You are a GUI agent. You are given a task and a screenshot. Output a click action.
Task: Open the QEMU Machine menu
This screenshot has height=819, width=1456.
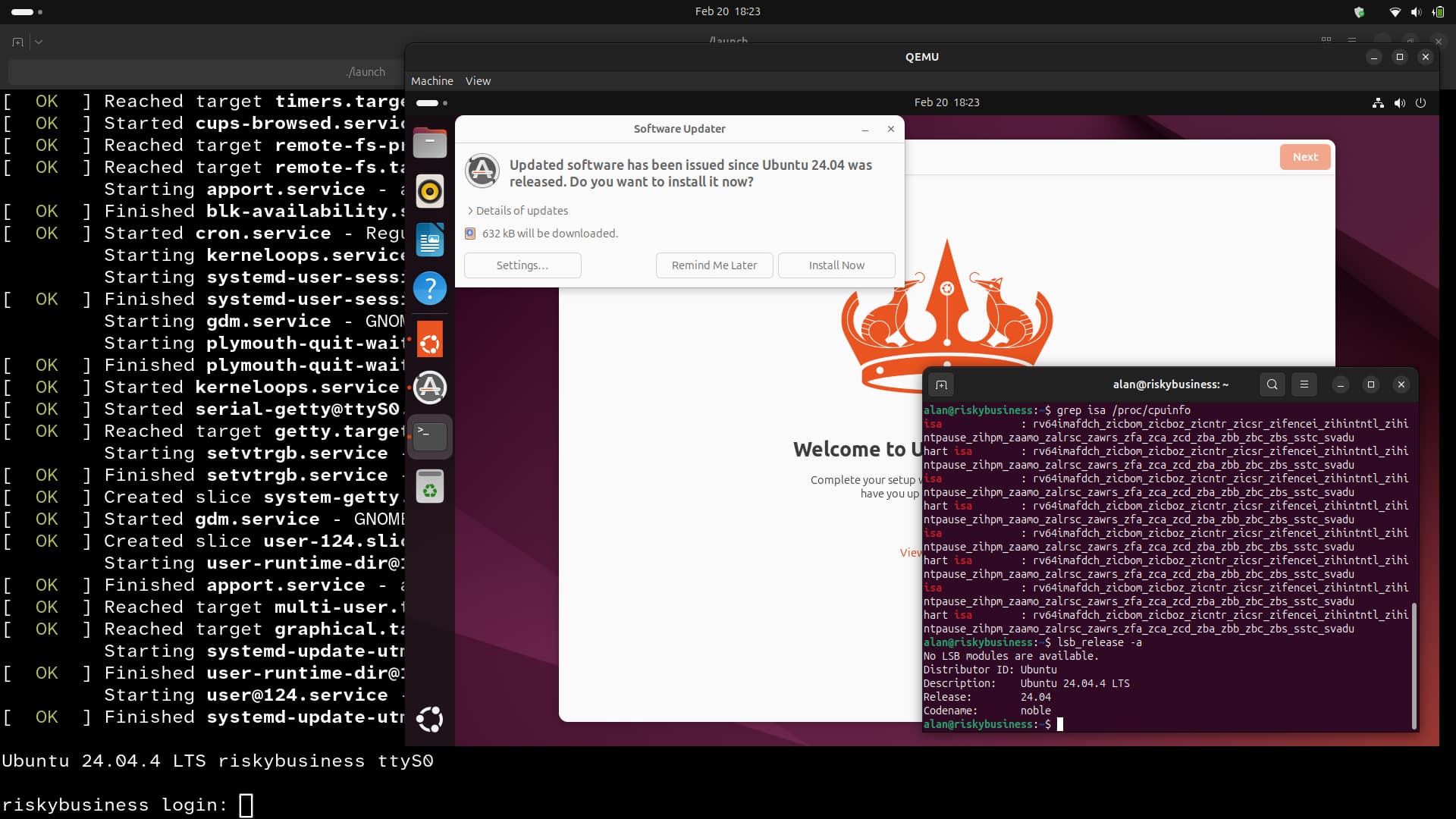[431, 81]
